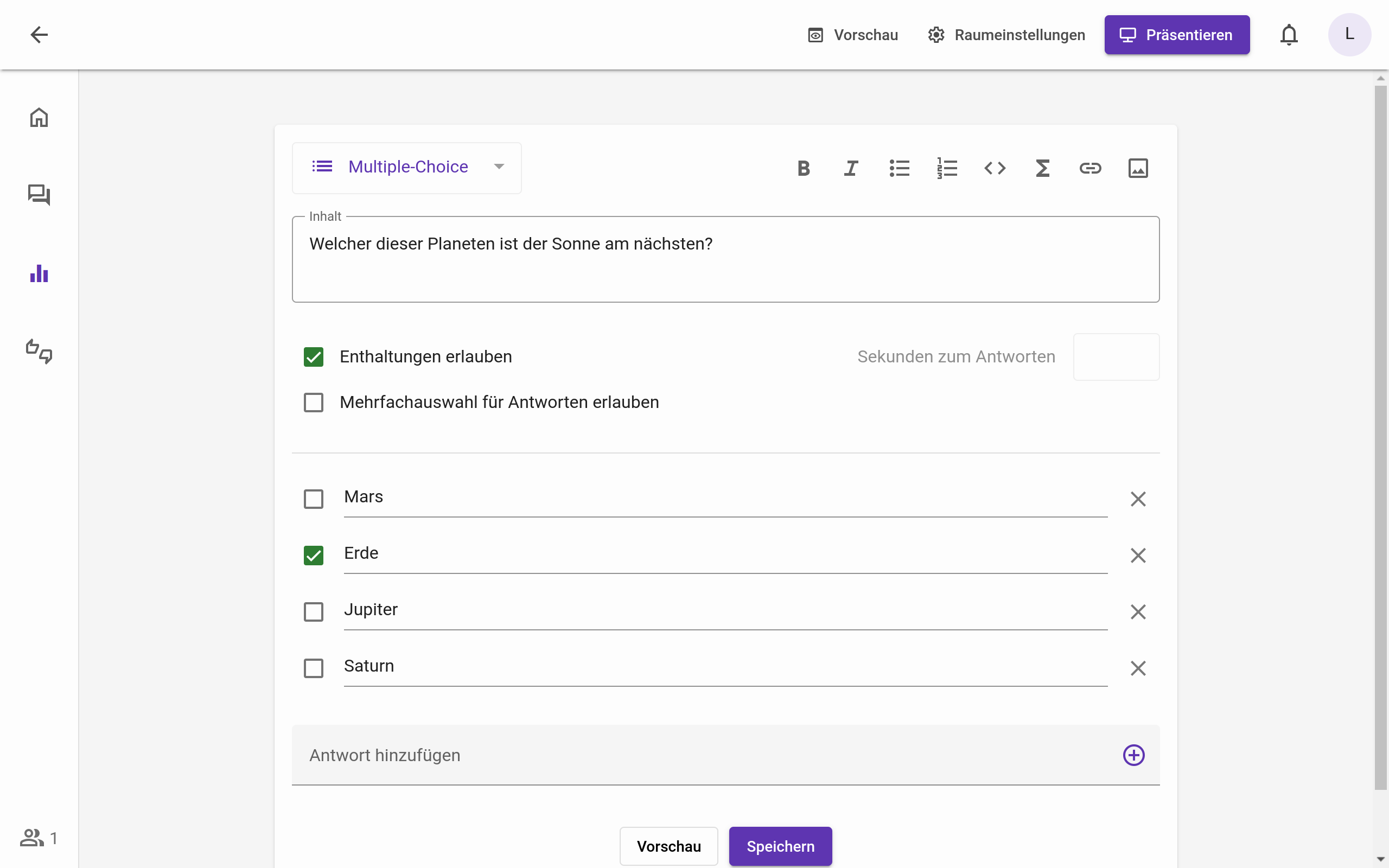Edit the Jupiter answer text
The image size is (1389, 868).
coord(725,610)
